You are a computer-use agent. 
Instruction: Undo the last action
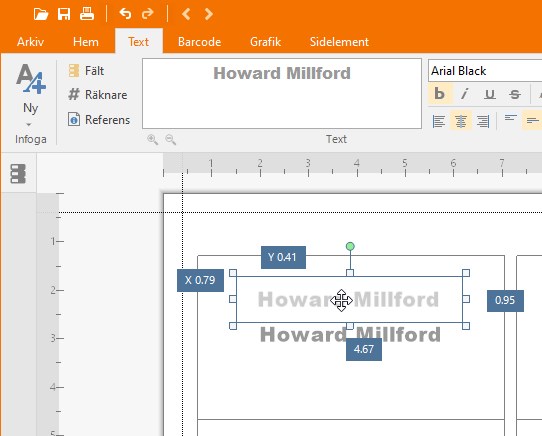coord(125,14)
